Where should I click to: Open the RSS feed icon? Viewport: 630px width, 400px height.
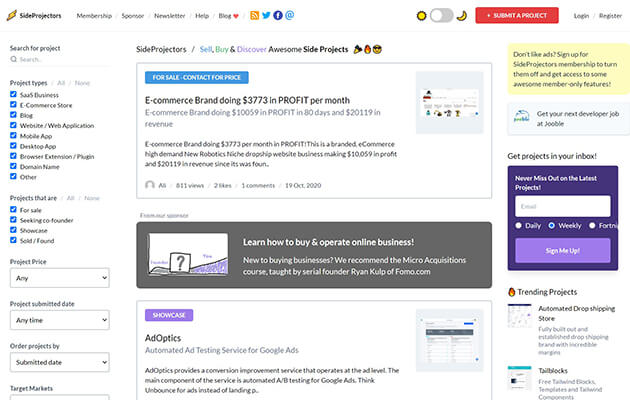254,15
